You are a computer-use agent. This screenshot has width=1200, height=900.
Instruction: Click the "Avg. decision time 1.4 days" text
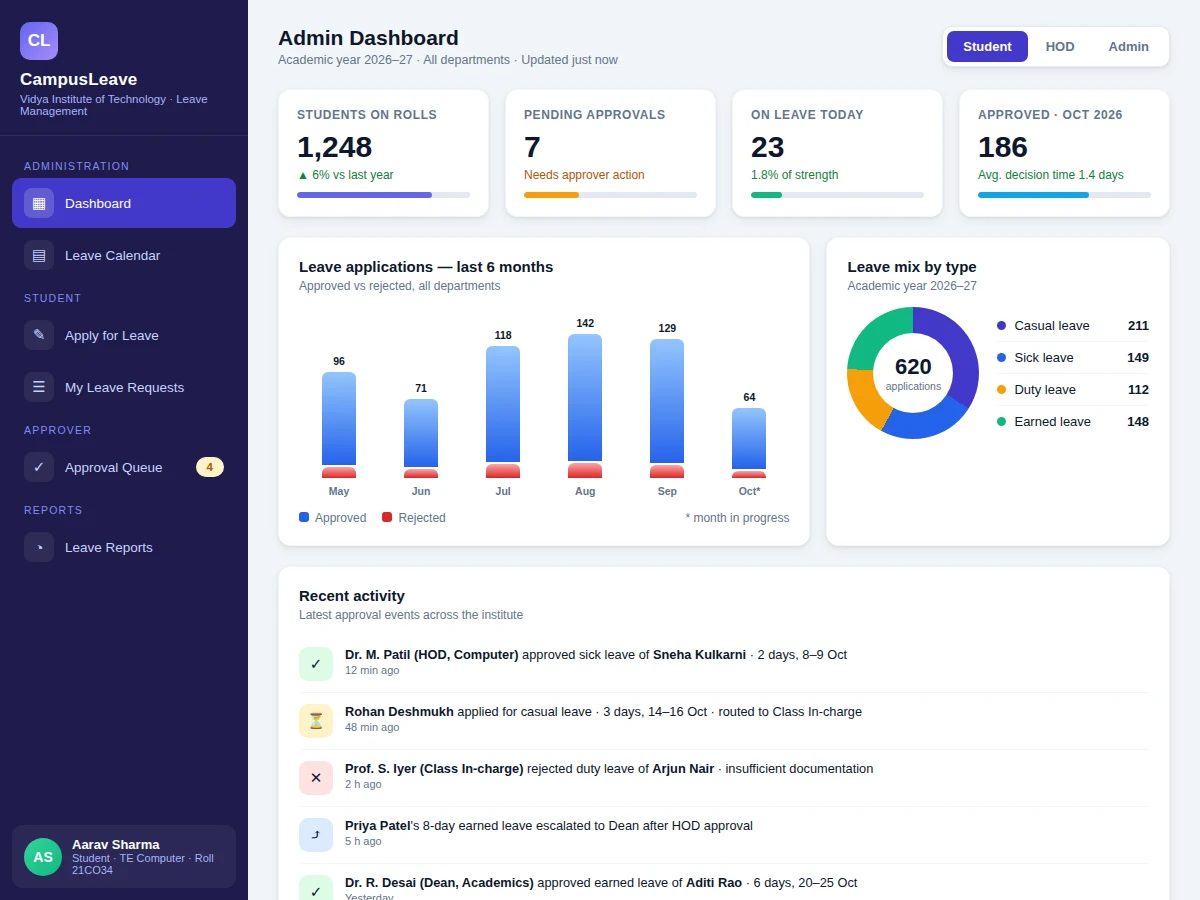(1051, 175)
